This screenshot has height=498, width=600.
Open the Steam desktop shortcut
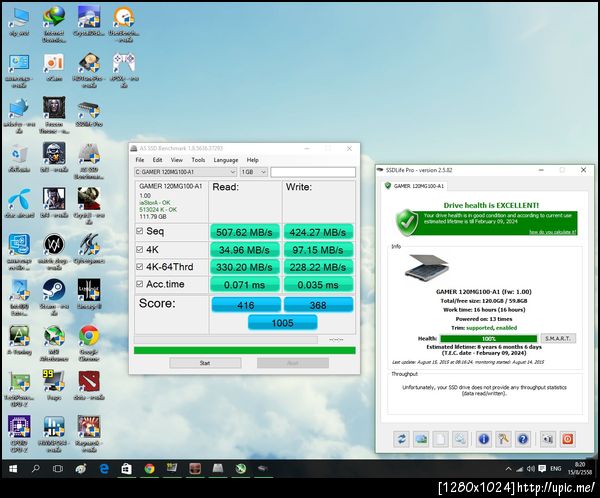pyautogui.click(x=52, y=290)
